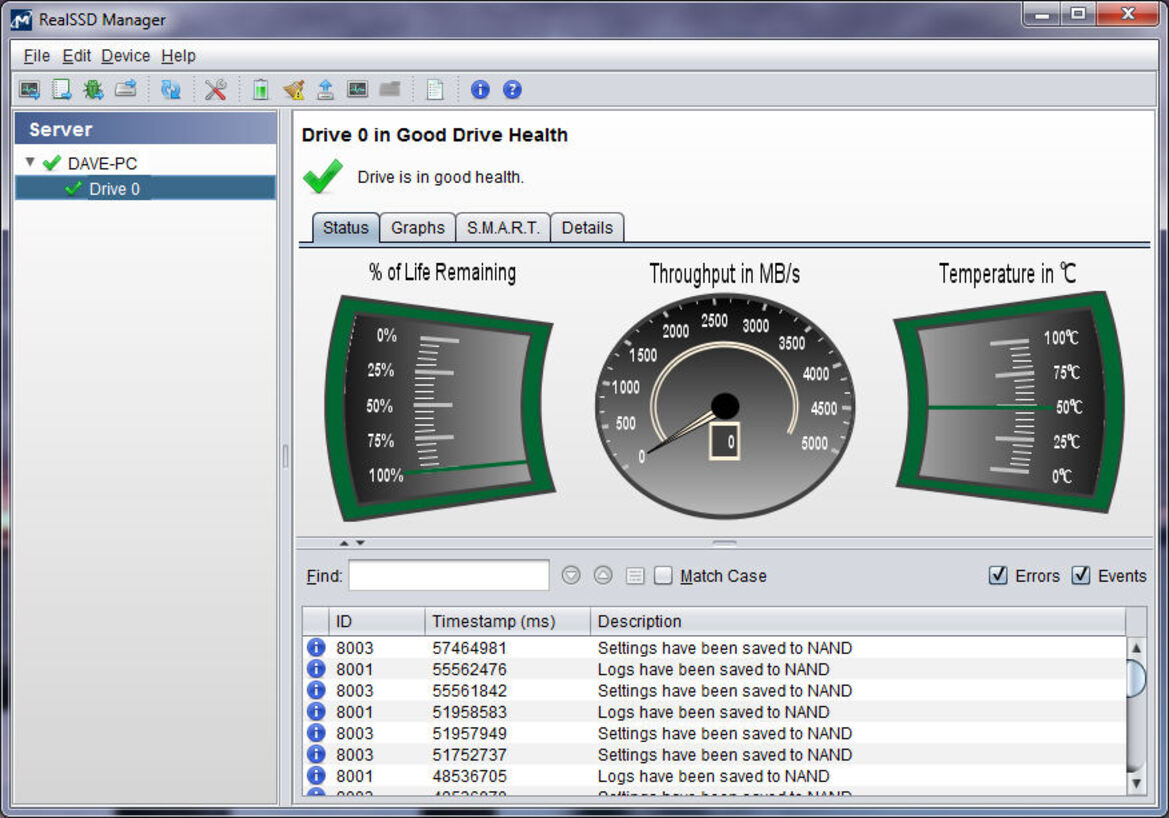The width and height of the screenshot is (1169, 818).
Task: Click the small up arrow on the pane splitter
Action: pos(344,543)
